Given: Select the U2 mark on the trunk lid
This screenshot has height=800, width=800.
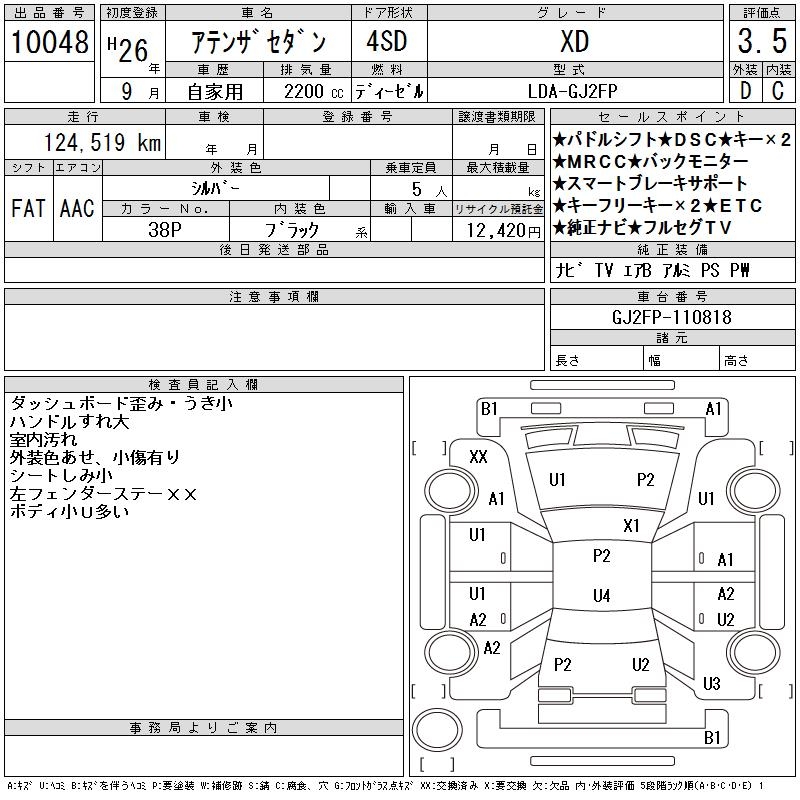Looking at the screenshot, I should pos(640,664).
